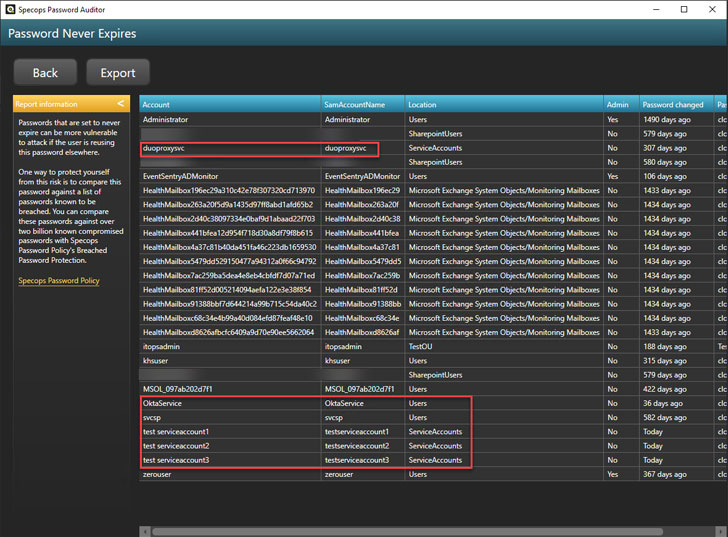Click the horizontal scrollbar thumb

pos(405,531)
